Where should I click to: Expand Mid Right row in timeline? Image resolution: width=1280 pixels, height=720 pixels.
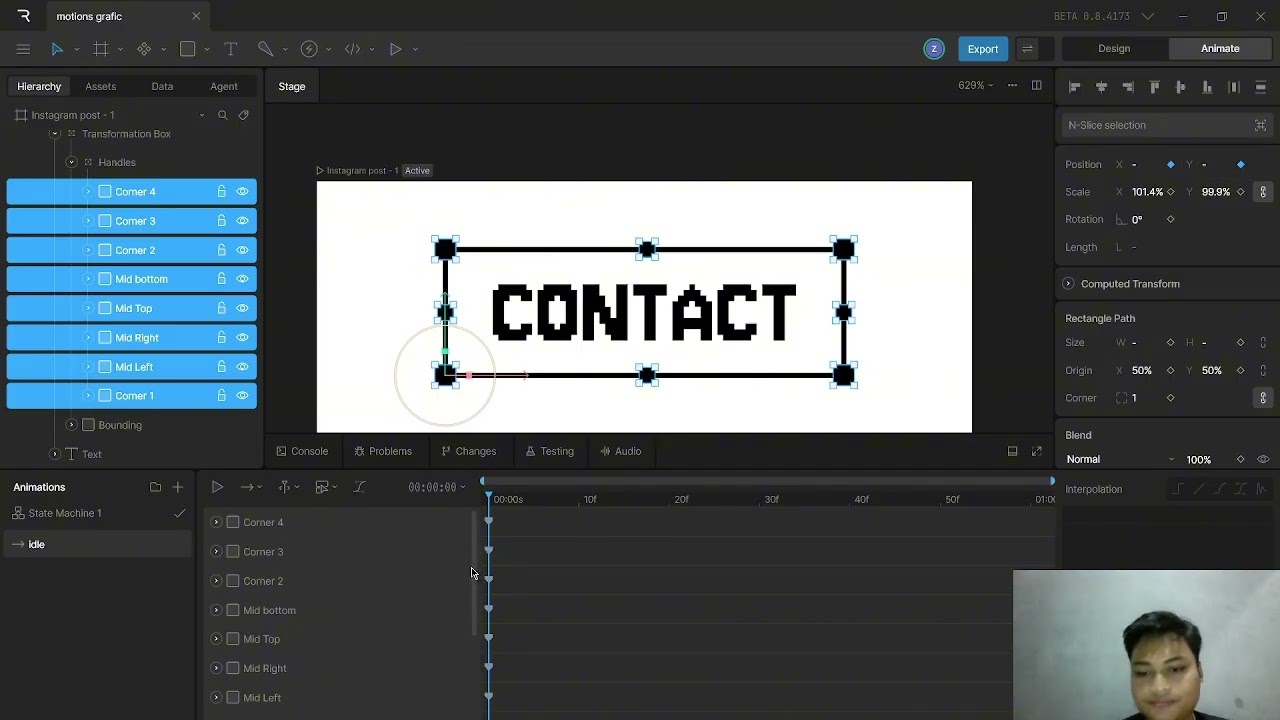(x=216, y=668)
